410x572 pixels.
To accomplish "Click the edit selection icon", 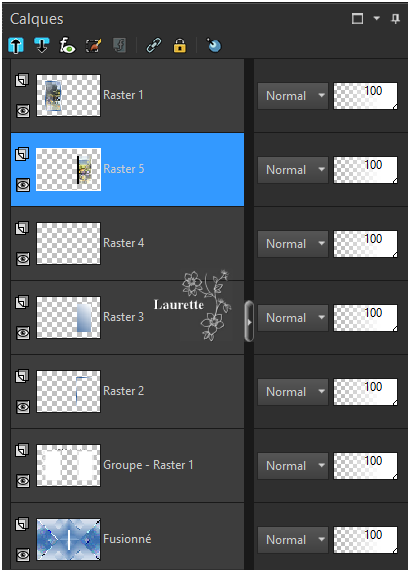I will coord(93,46).
